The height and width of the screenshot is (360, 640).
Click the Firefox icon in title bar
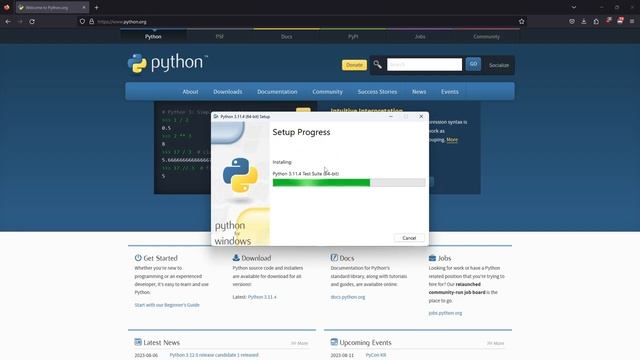pos(7,7)
